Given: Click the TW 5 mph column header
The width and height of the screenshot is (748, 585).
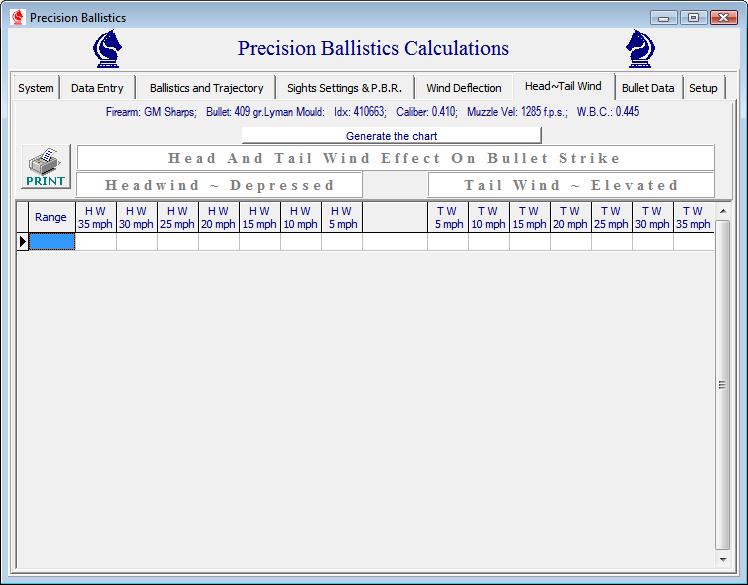Looking at the screenshot, I should pos(448,217).
